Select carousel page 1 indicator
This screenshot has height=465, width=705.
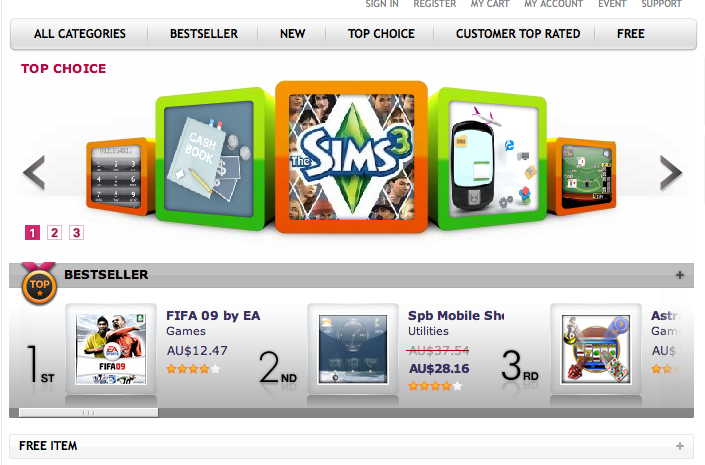tap(32, 232)
